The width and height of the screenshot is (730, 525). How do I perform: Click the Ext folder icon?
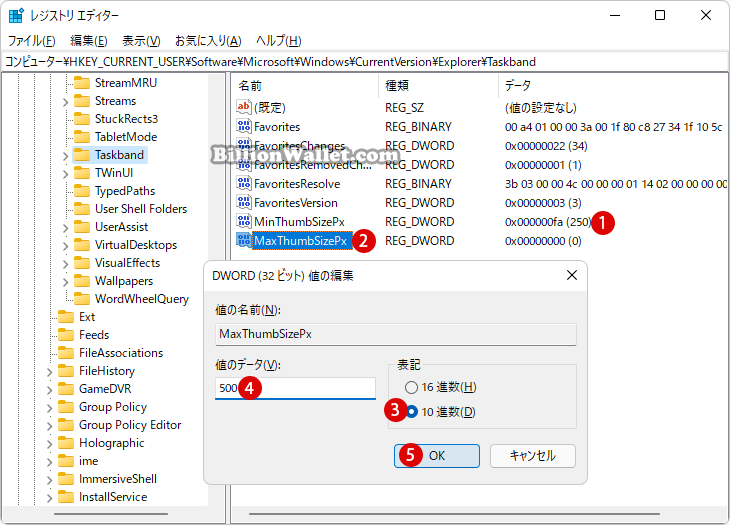(x=66, y=317)
